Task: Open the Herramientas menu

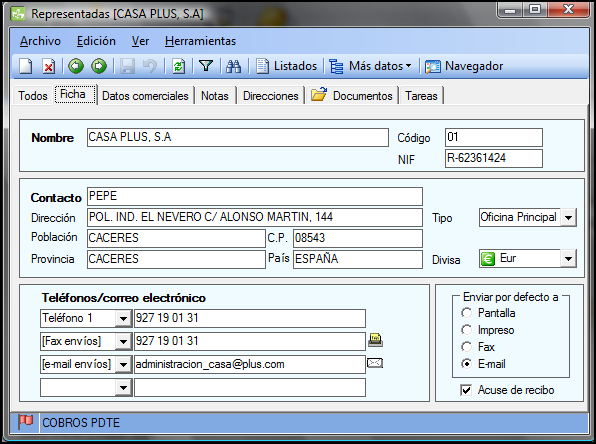Action: point(200,41)
